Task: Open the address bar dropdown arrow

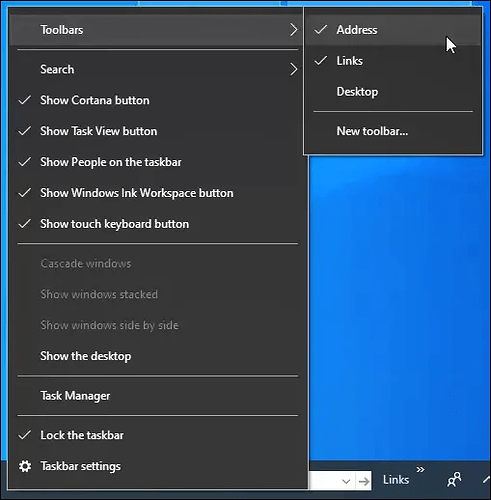Action: click(x=346, y=481)
